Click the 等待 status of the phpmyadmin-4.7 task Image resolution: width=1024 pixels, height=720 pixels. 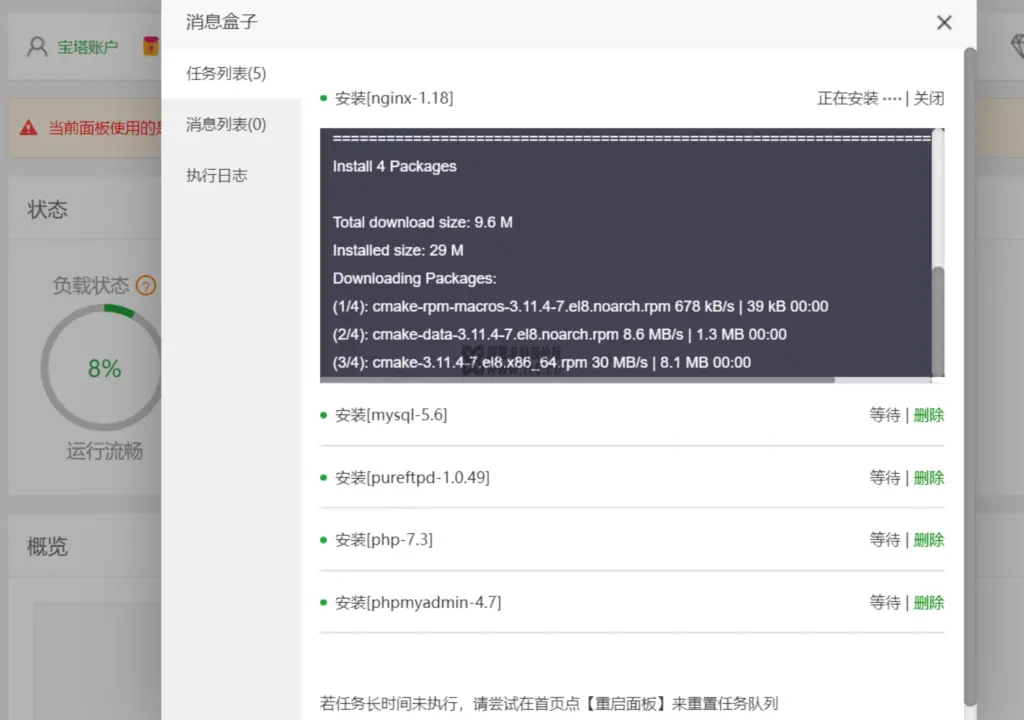tap(885, 602)
